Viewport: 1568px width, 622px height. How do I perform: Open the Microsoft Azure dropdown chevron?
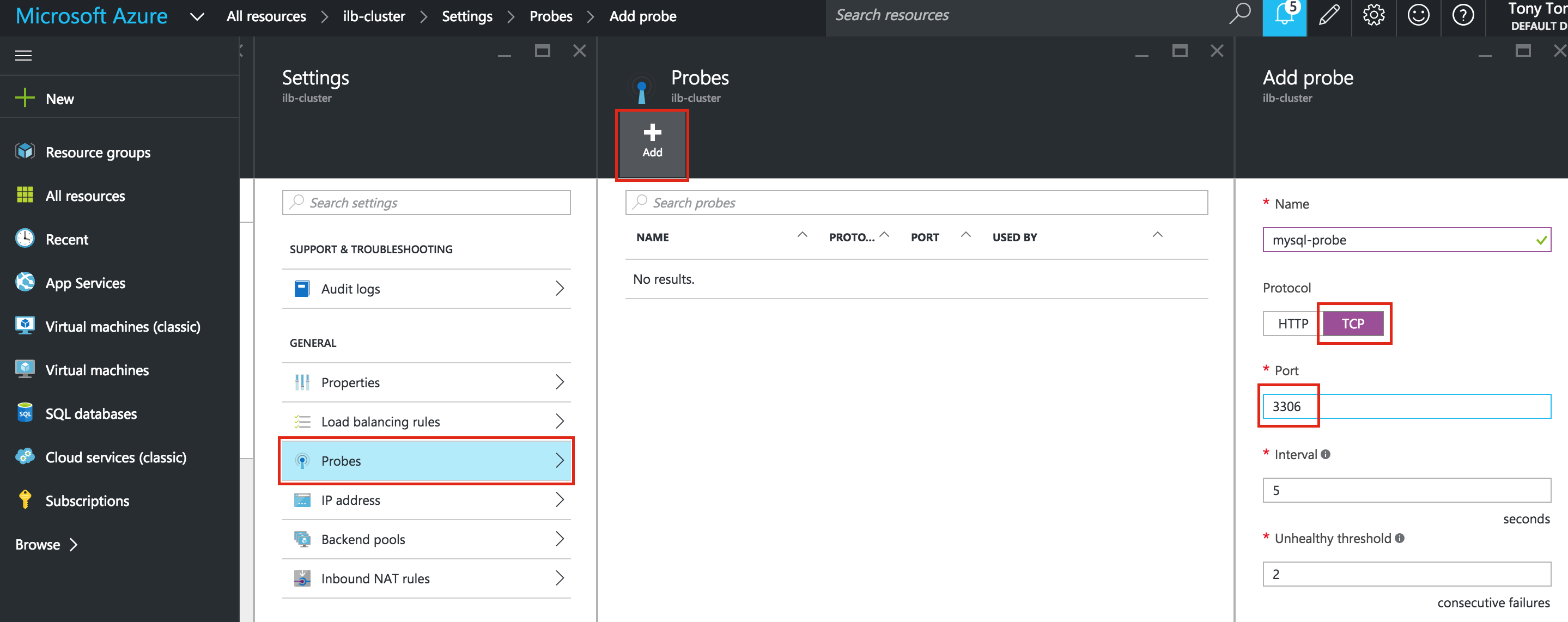pyautogui.click(x=197, y=16)
